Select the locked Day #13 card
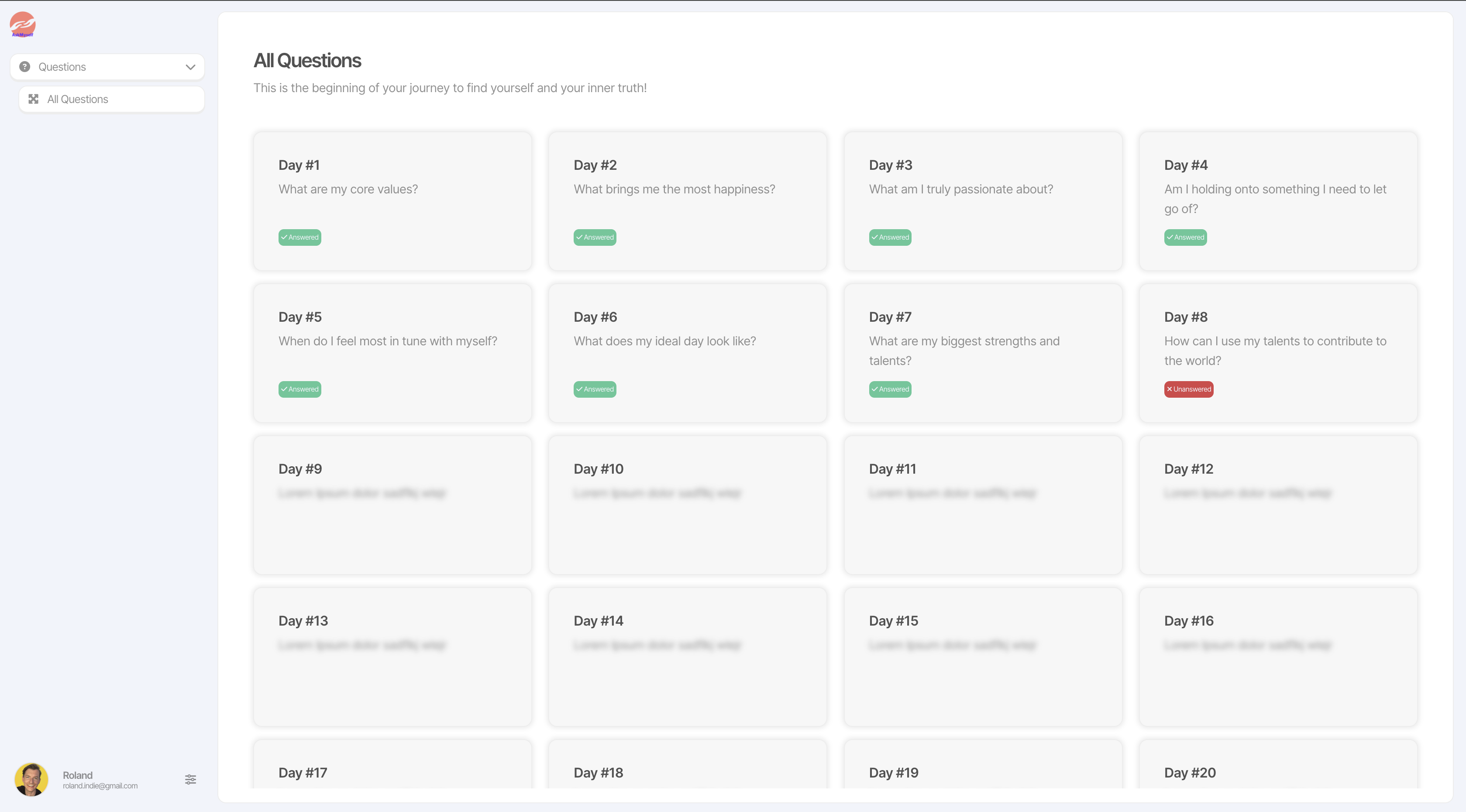This screenshot has width=1466, height=812. 392,657
